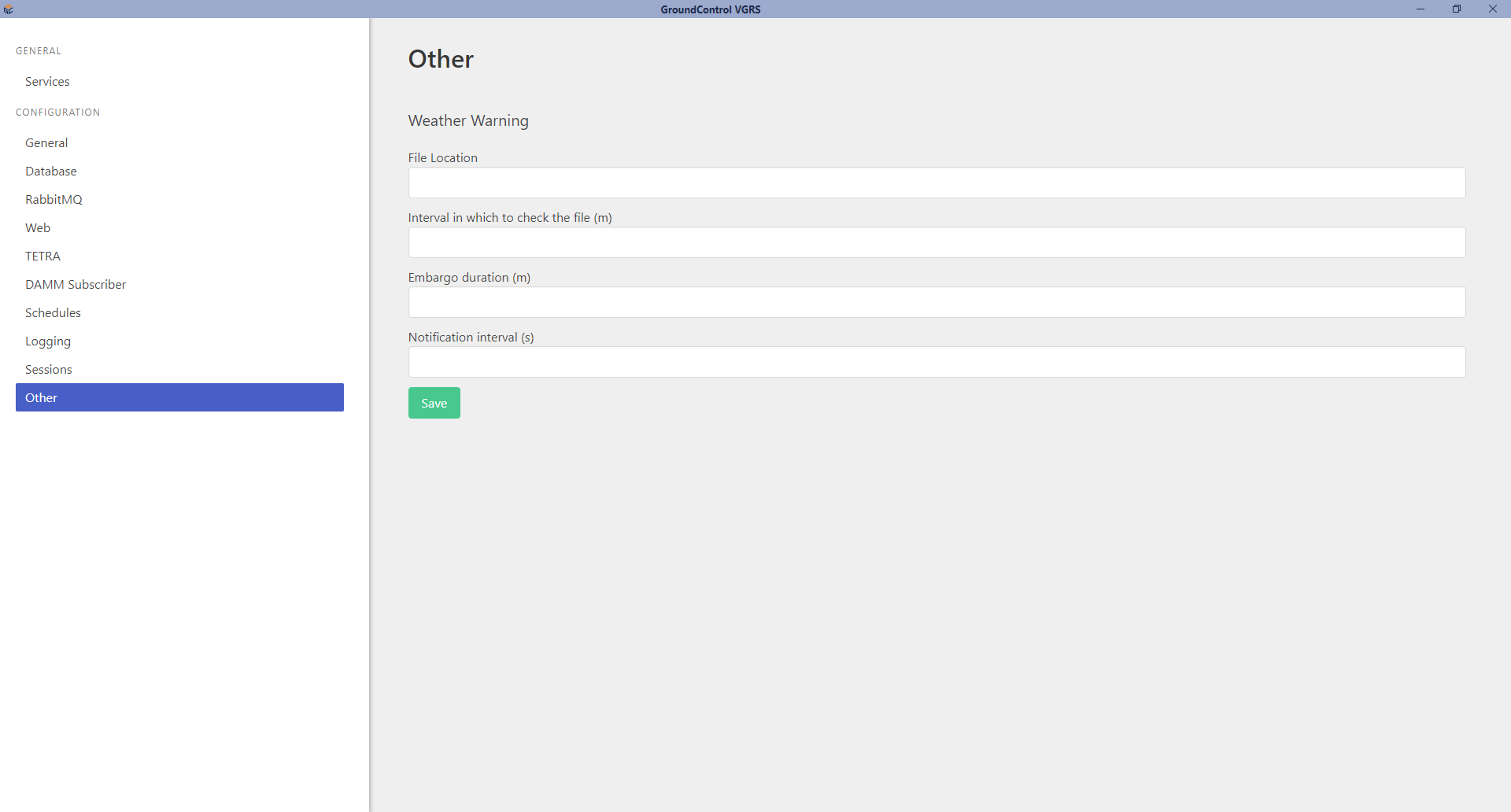Show the Schedules configuration
Viewport: 1511px width, 812px height.
(x=53, y=313)
